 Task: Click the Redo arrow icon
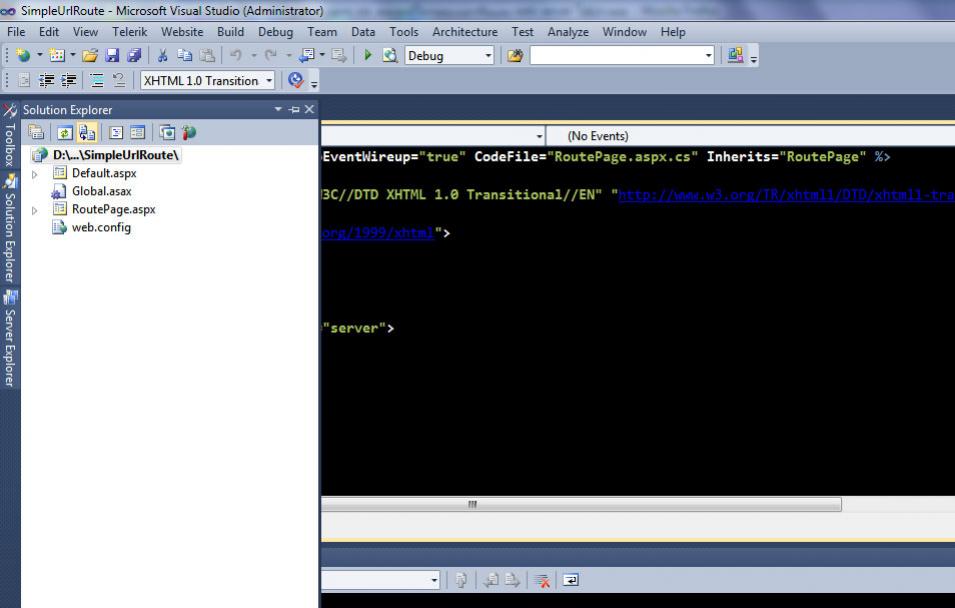click(x=270, y=55)
